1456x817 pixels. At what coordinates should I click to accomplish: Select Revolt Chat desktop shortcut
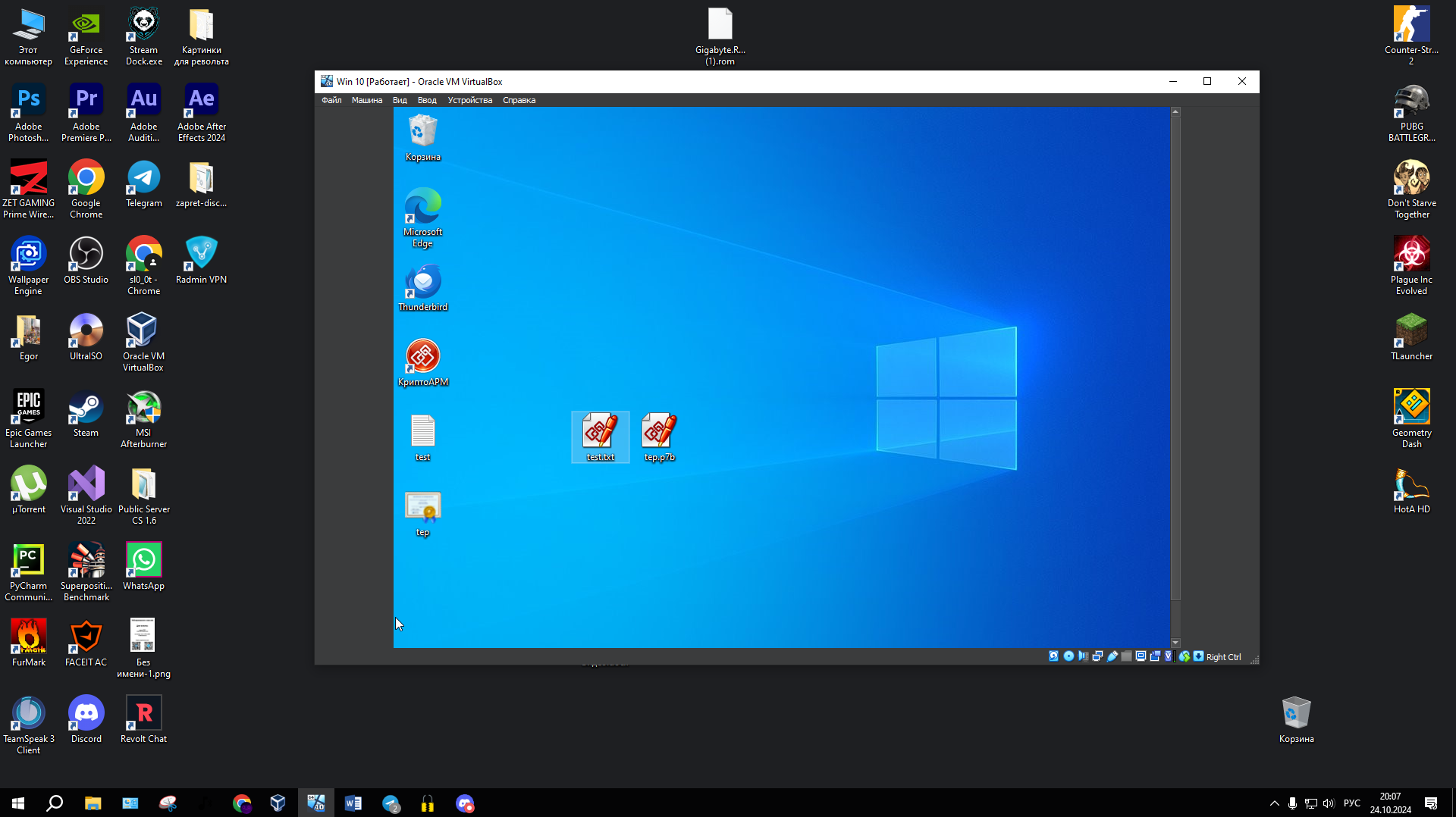[144, 720]
